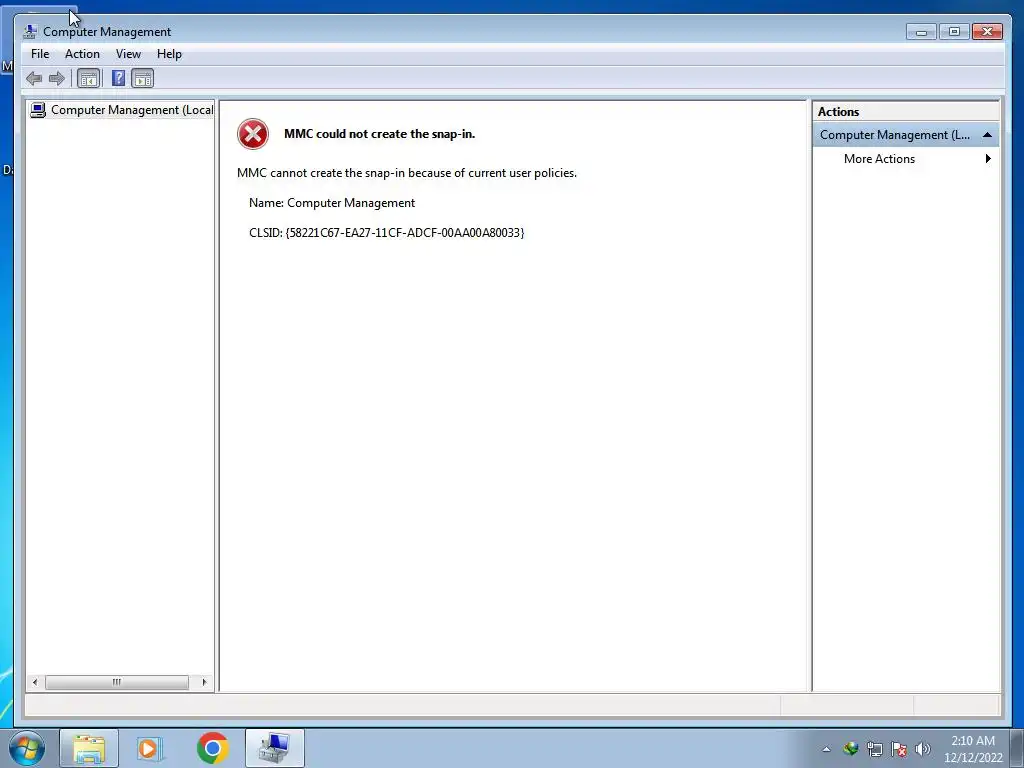The width and height of the screenshot is (1024, 768).
Task: Click the Actions pane header
Action: tap(905, 112)
